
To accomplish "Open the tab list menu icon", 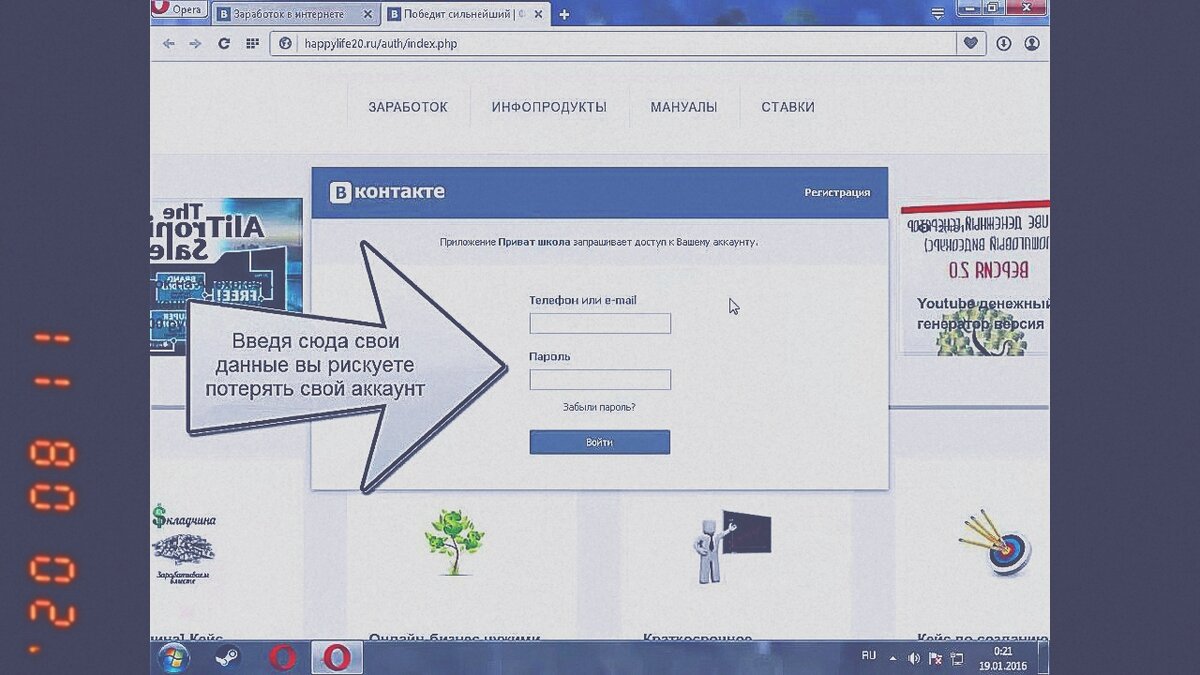I will point(938,13).
